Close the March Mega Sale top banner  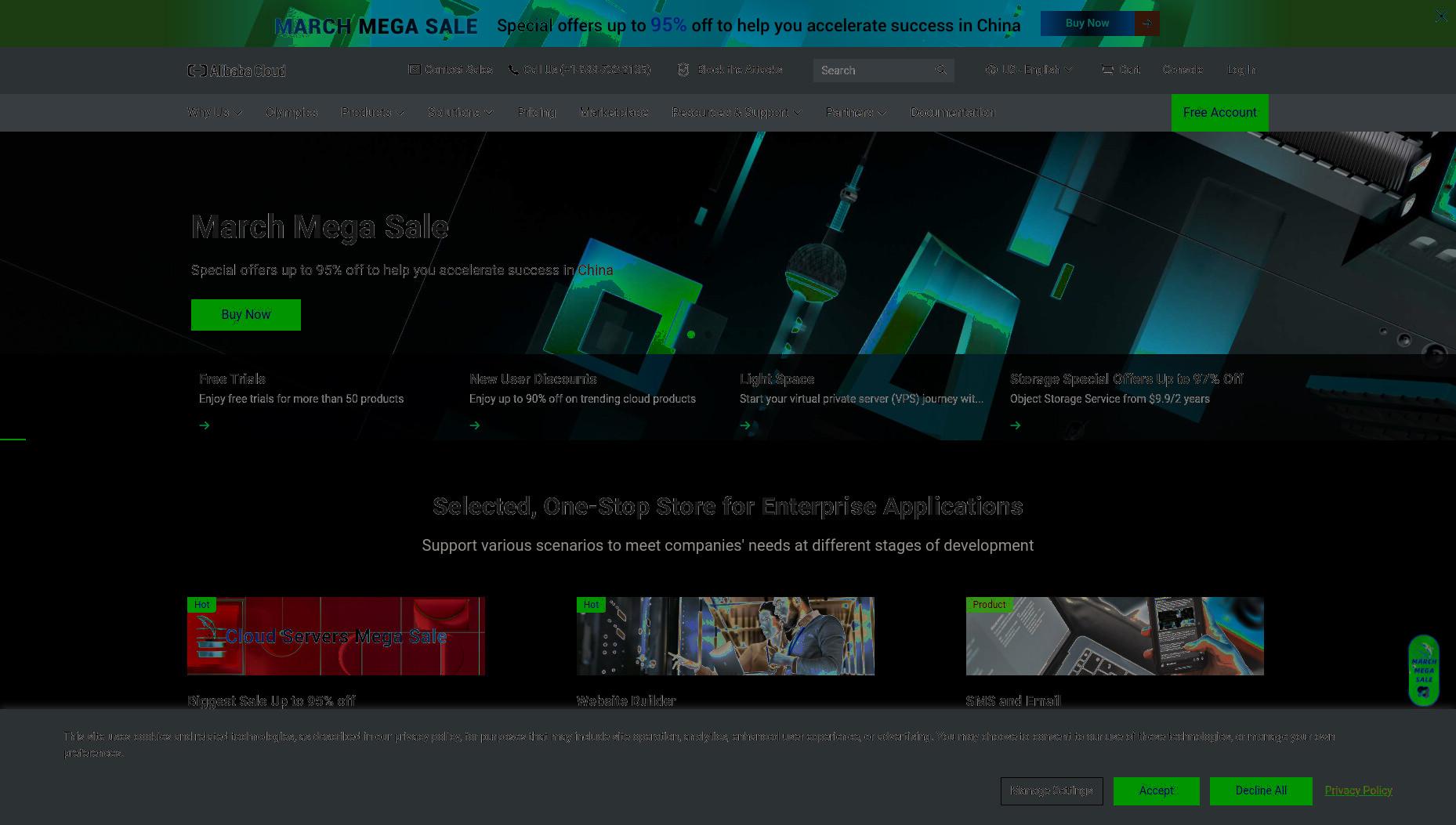tap(1441, 16)
